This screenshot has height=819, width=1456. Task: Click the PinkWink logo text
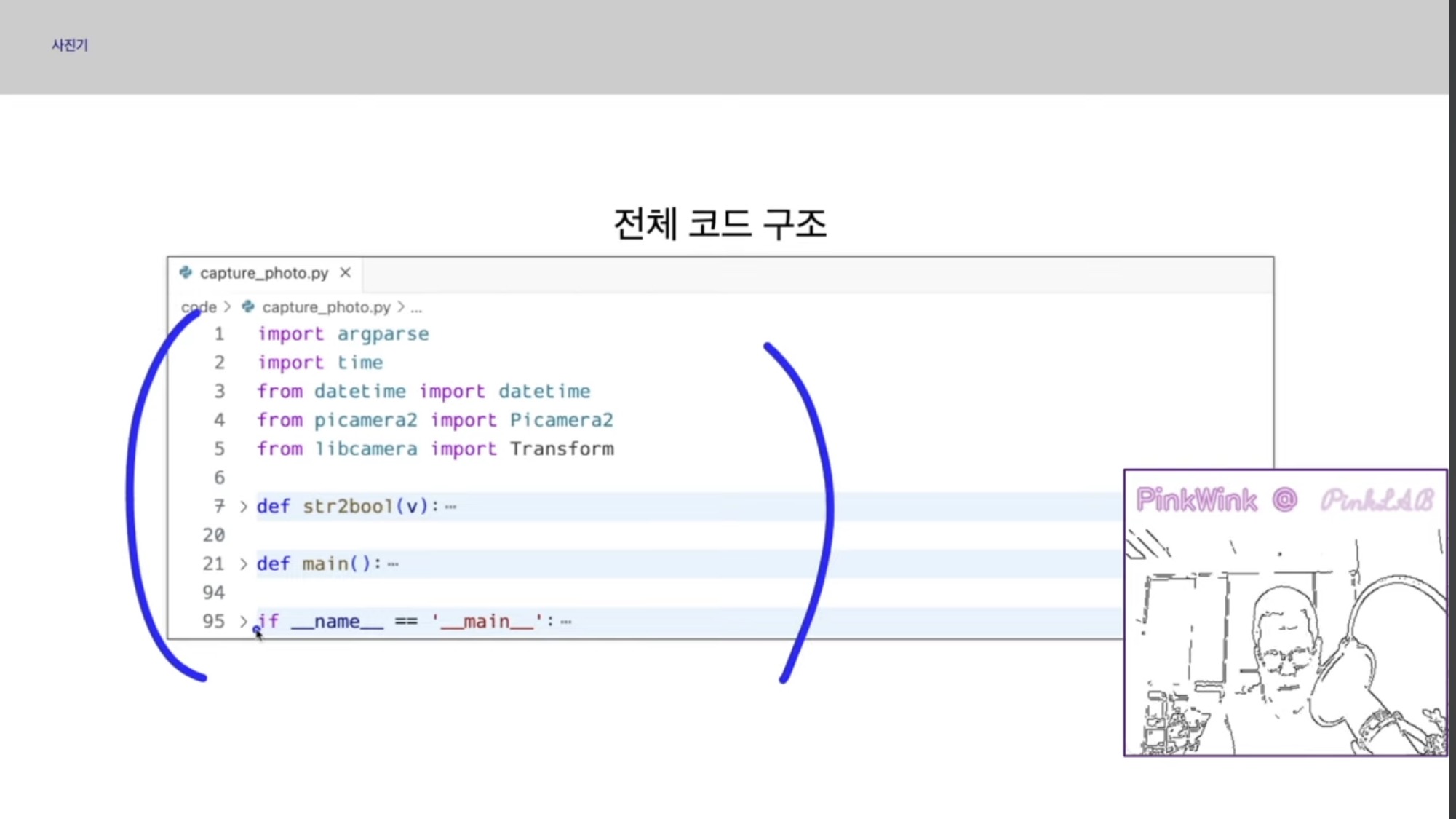tap(1196, 499)
